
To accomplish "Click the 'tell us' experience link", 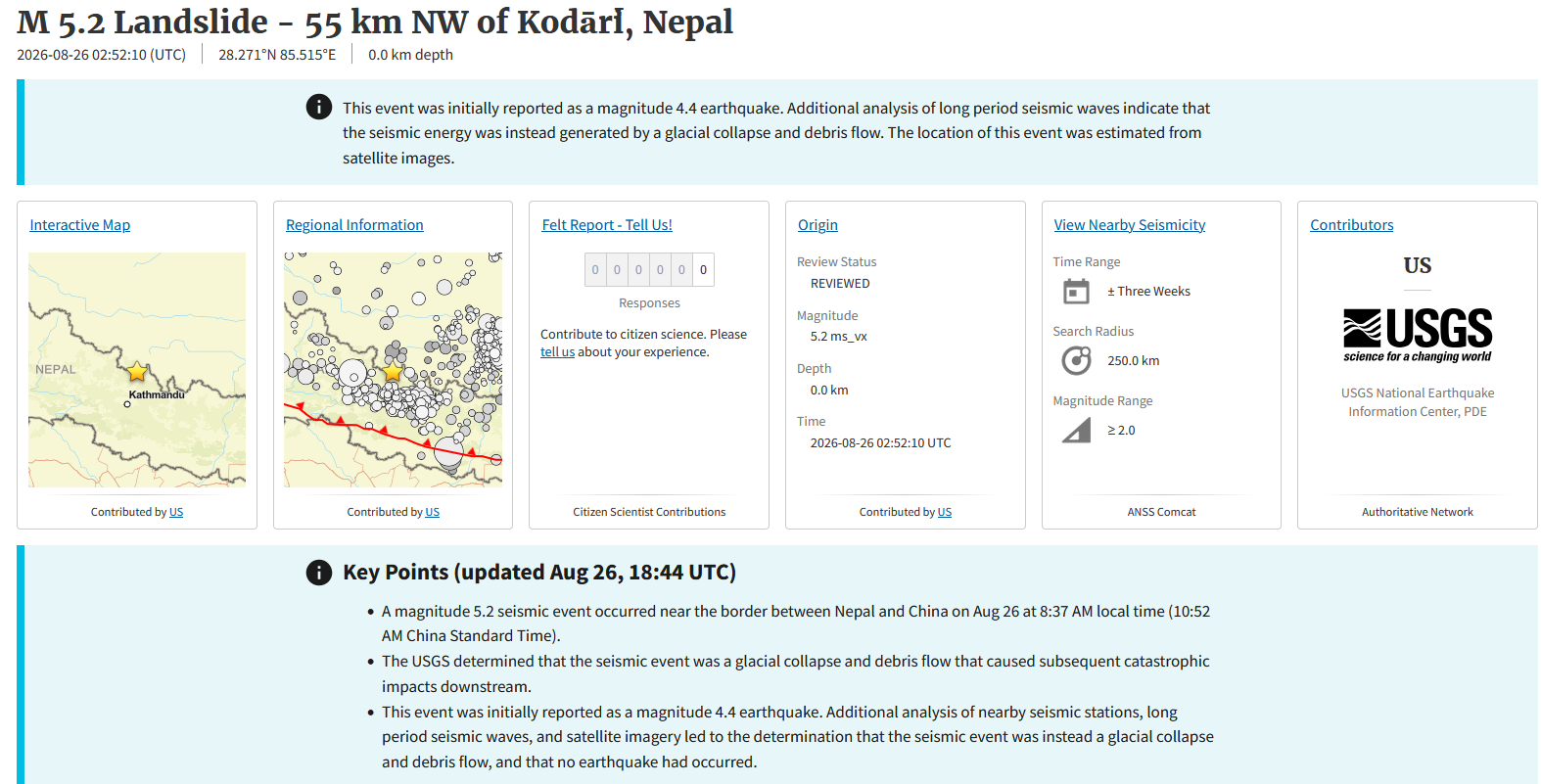I will point(557,352).
